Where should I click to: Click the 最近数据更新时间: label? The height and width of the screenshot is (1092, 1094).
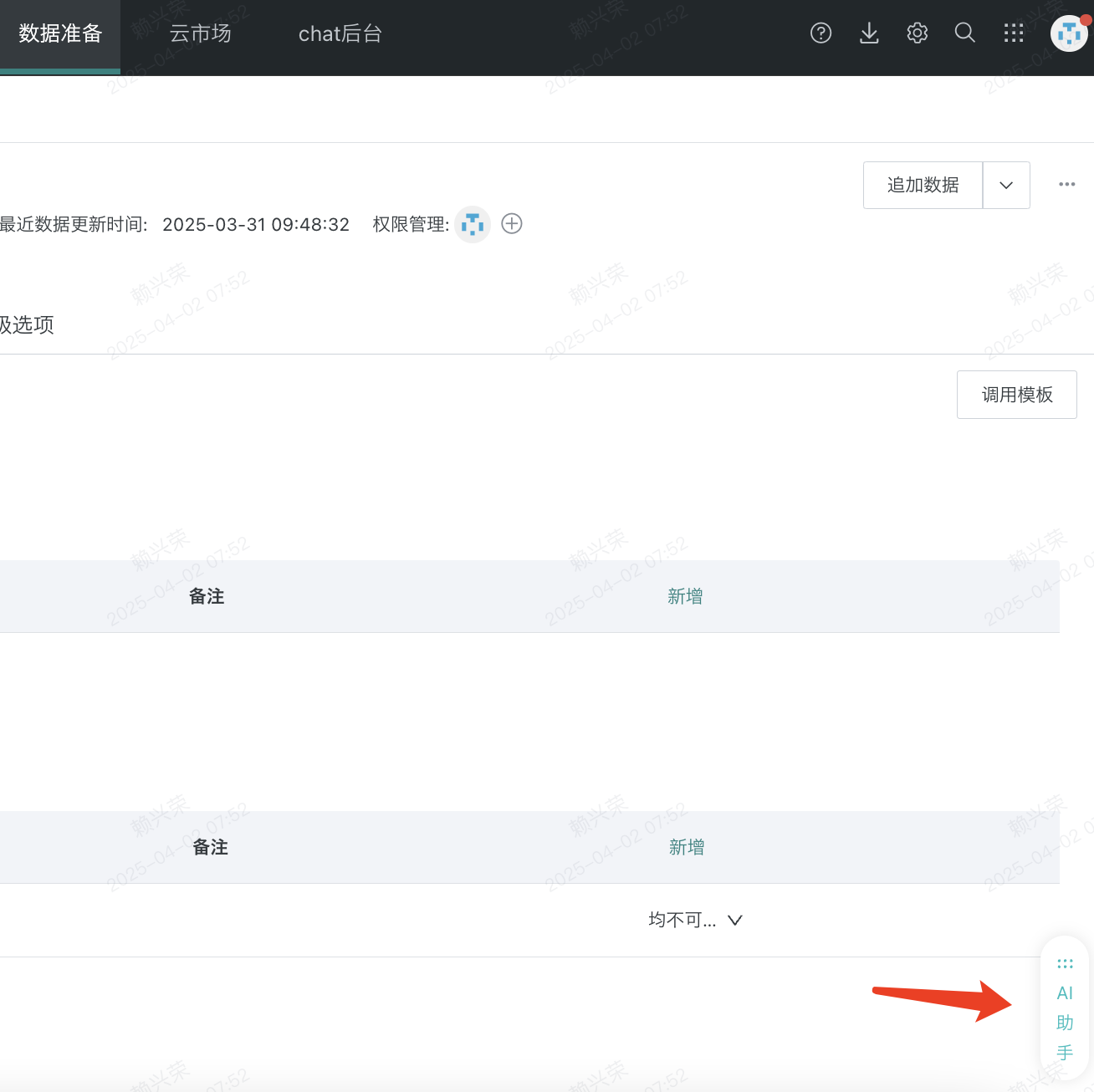tap(74, 224)
